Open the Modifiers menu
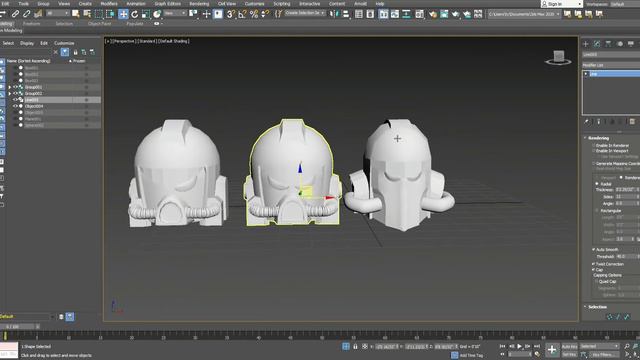 click(x=109, y=4)
